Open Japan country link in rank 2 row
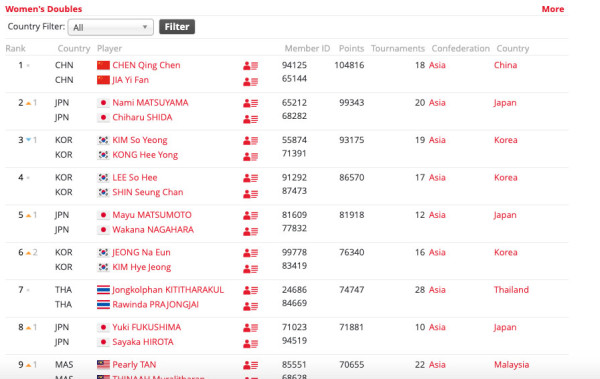 505,103
